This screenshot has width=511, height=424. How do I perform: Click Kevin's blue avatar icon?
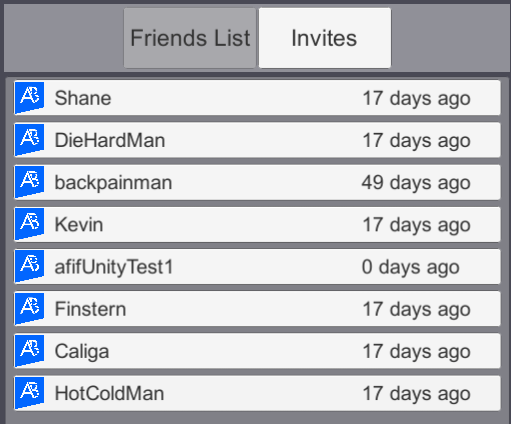click(30, 224)
